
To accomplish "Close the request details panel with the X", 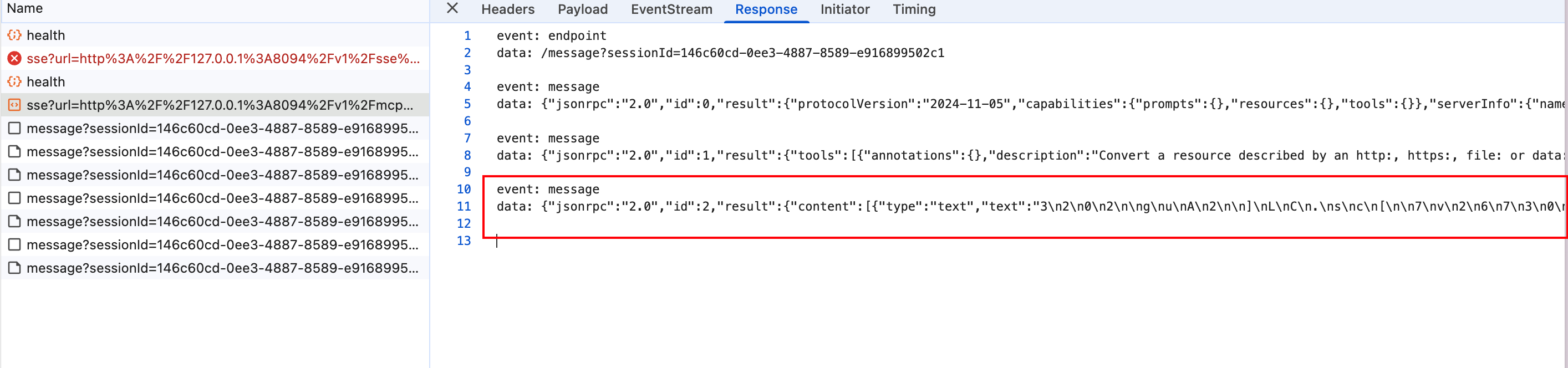I will pos(452,8).
